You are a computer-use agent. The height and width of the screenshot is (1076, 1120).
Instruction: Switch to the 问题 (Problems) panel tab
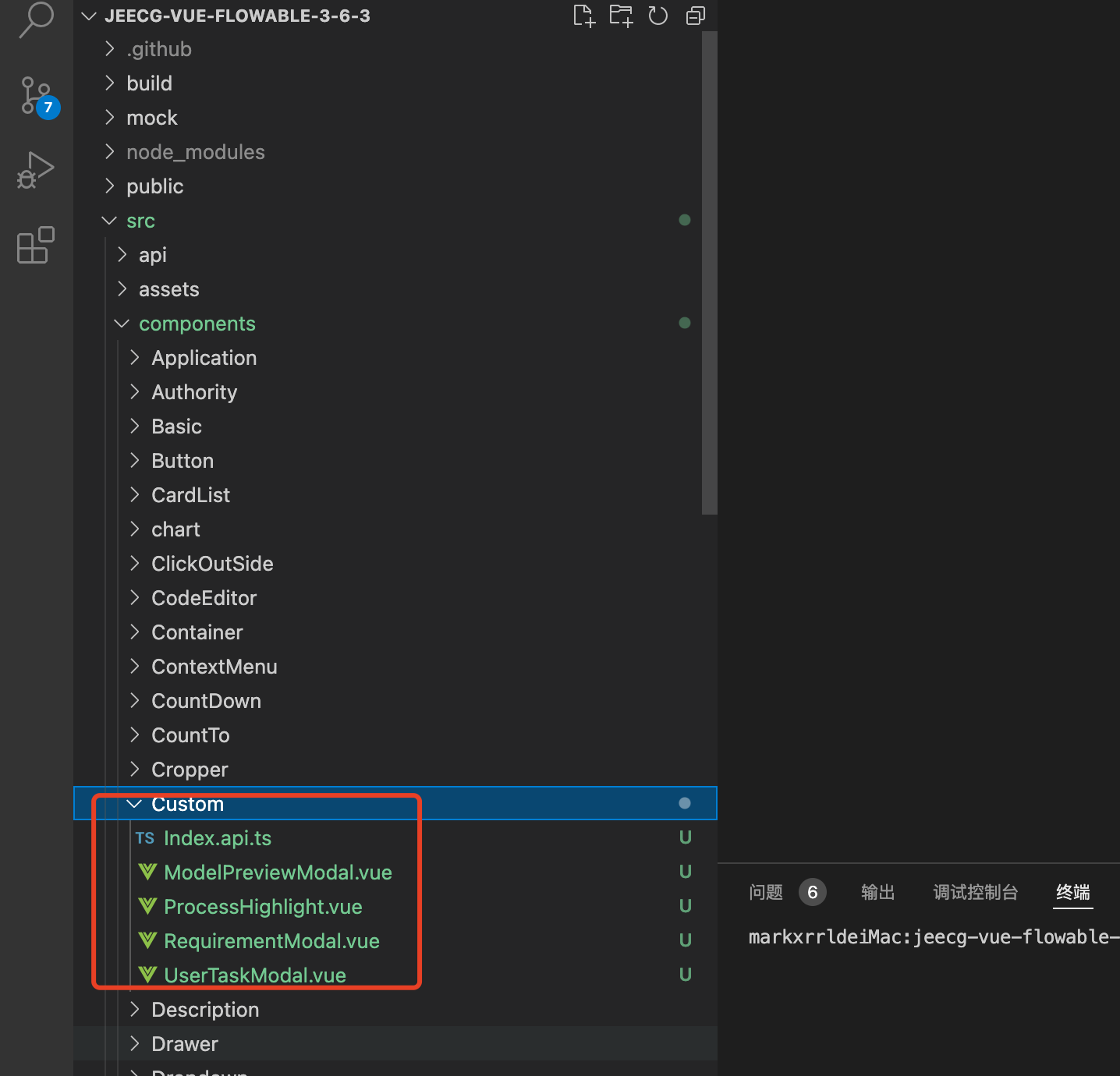pyautogui.click(x=765, y=892)
